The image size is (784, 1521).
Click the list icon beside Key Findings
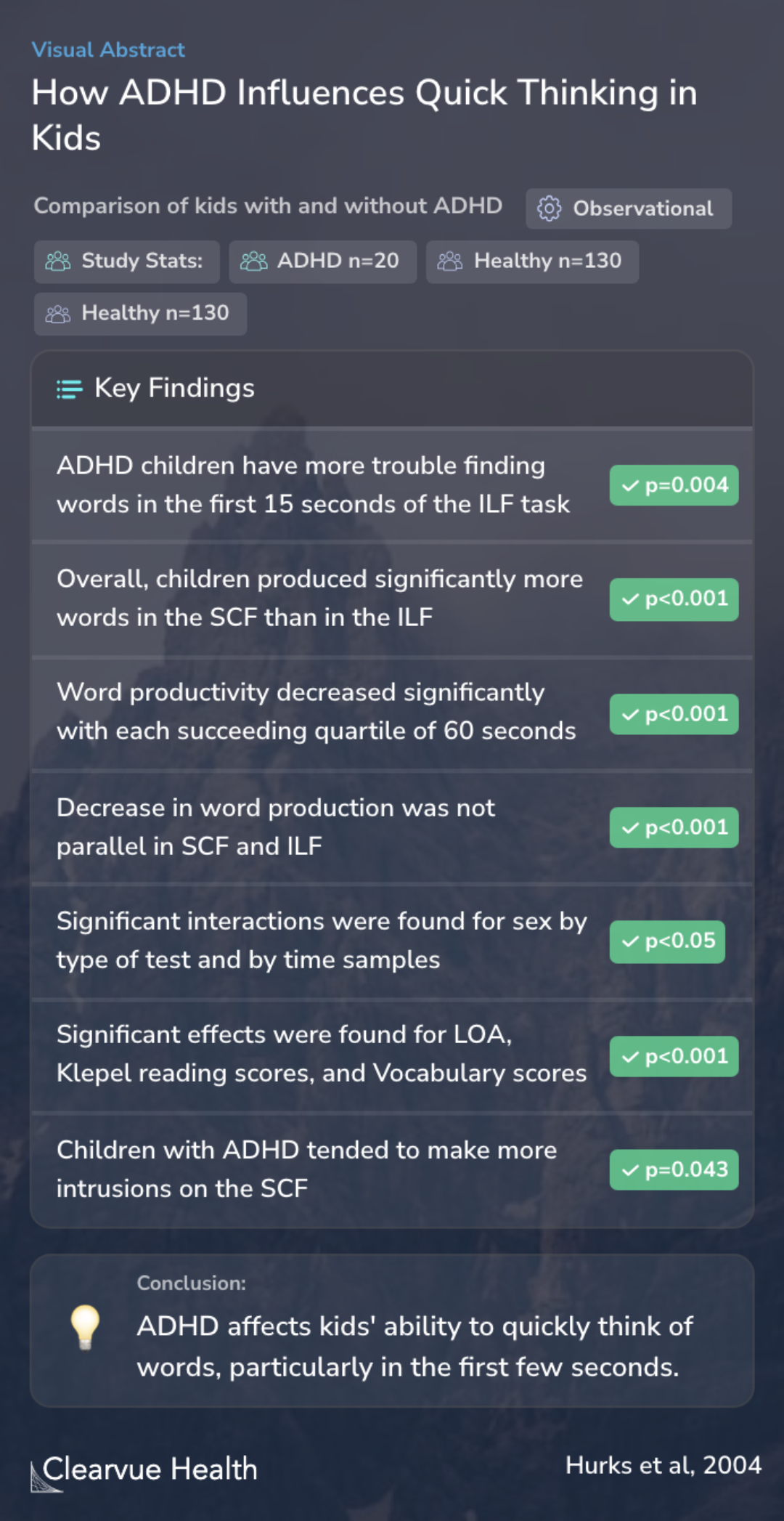click(x=70, y=389)
